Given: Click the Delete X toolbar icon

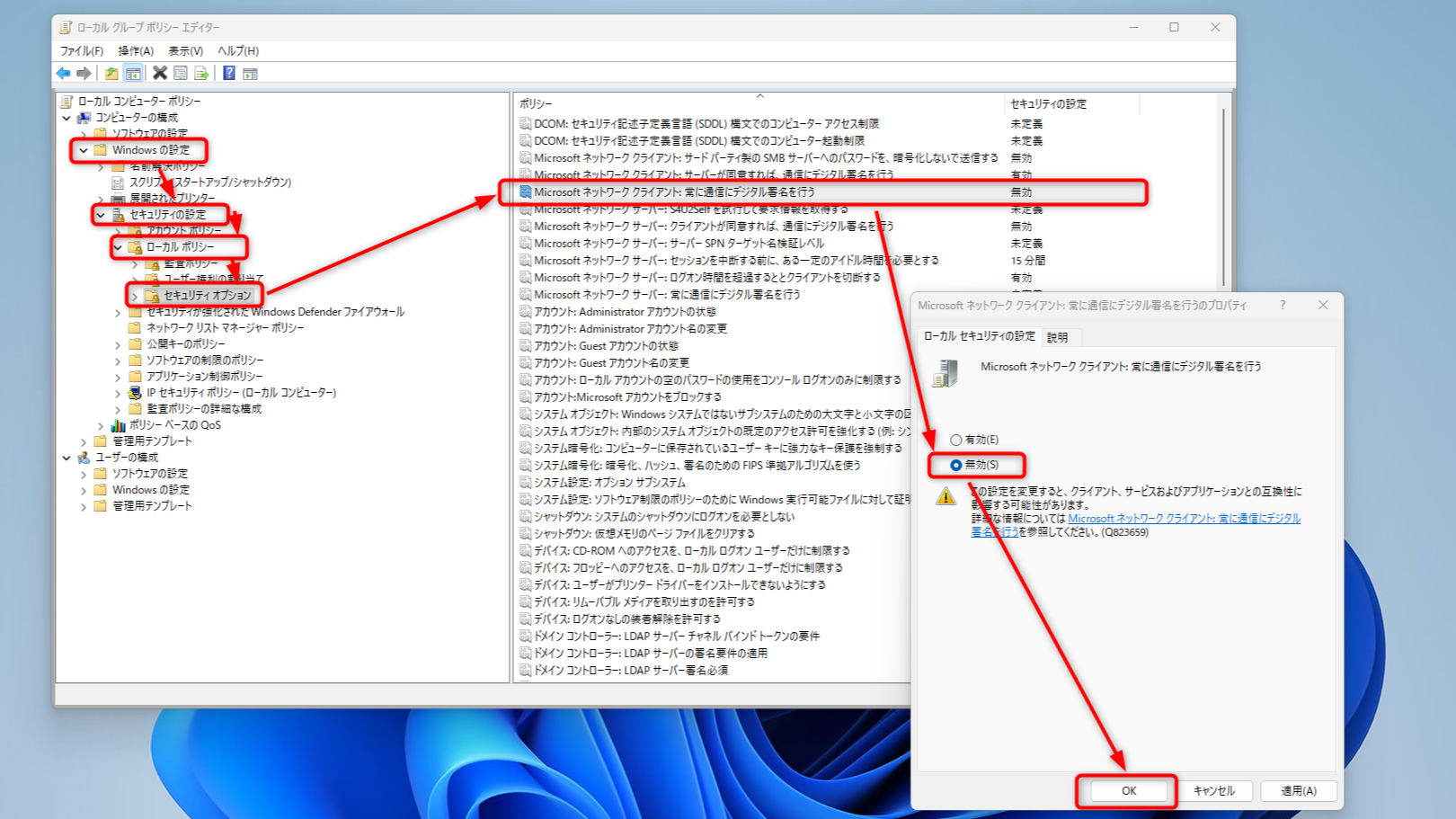Looking at the screenshot, I should tap(160, 74).
